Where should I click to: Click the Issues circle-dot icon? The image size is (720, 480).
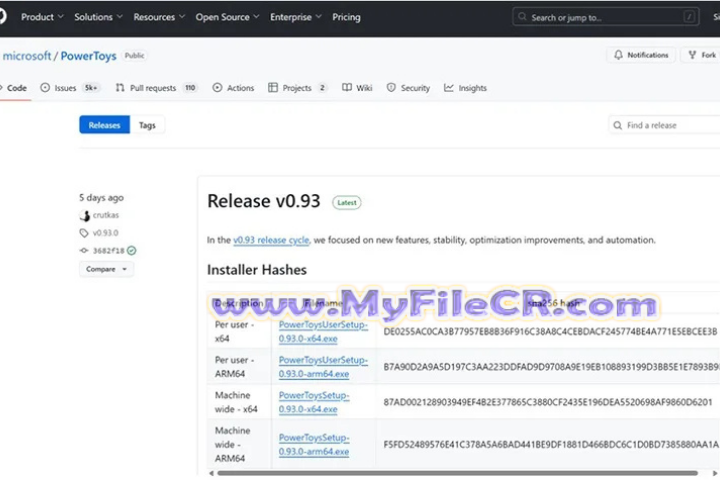(45, 87)
